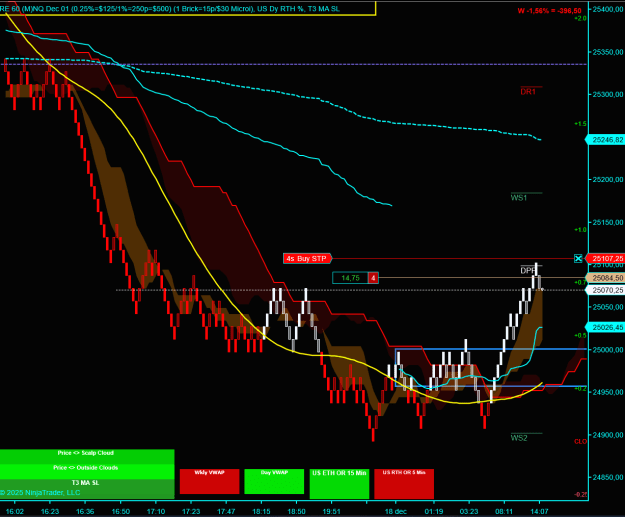Click the 03:23 time axis label
This screenshot has height=517, width=625.
[x=469, y=511]
